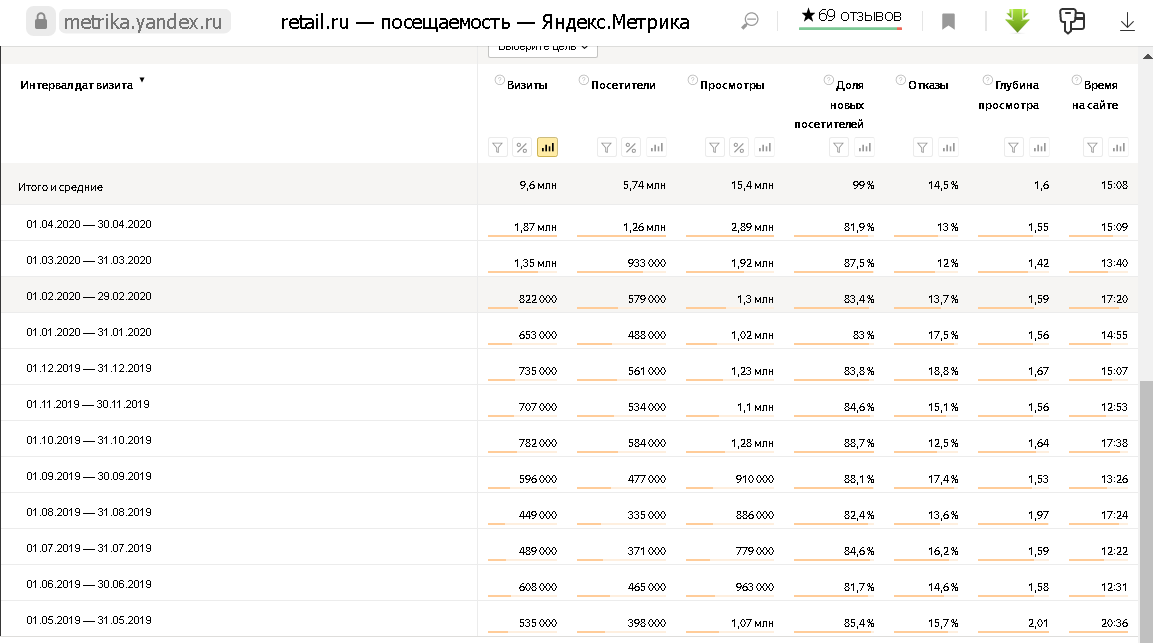Click the Итого и средние summary row label
This screenshot has height=643, width=1153.
coord(60,188)
